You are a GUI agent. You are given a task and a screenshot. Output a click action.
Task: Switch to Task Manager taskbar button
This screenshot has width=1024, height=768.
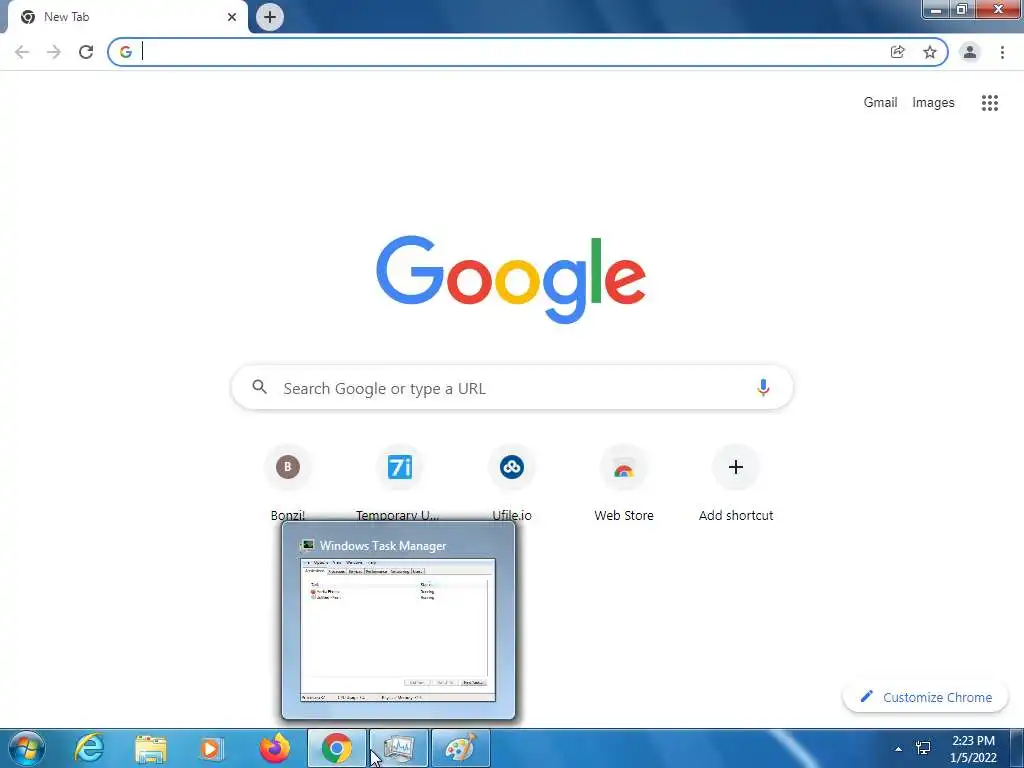click(398, 748)
